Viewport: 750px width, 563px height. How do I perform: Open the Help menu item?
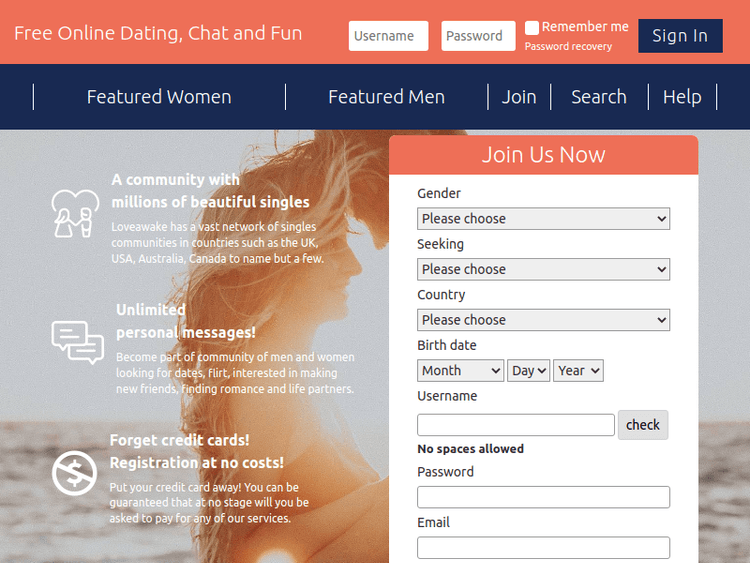pyautogui.click(x=682, y=97)
